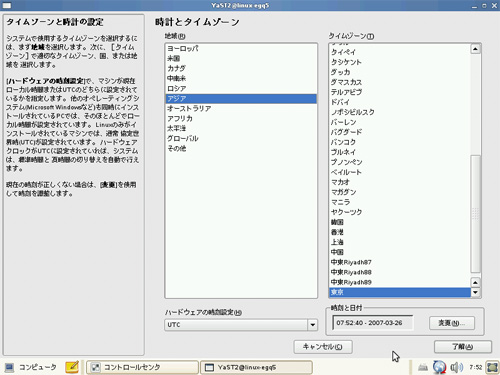Select 韓国 timezone
500x375 pixels.
tap(400, 222)
